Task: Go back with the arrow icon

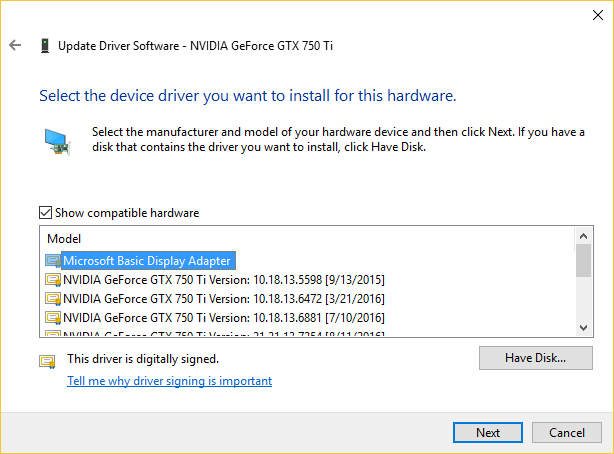Action: (x=15, y=45)
